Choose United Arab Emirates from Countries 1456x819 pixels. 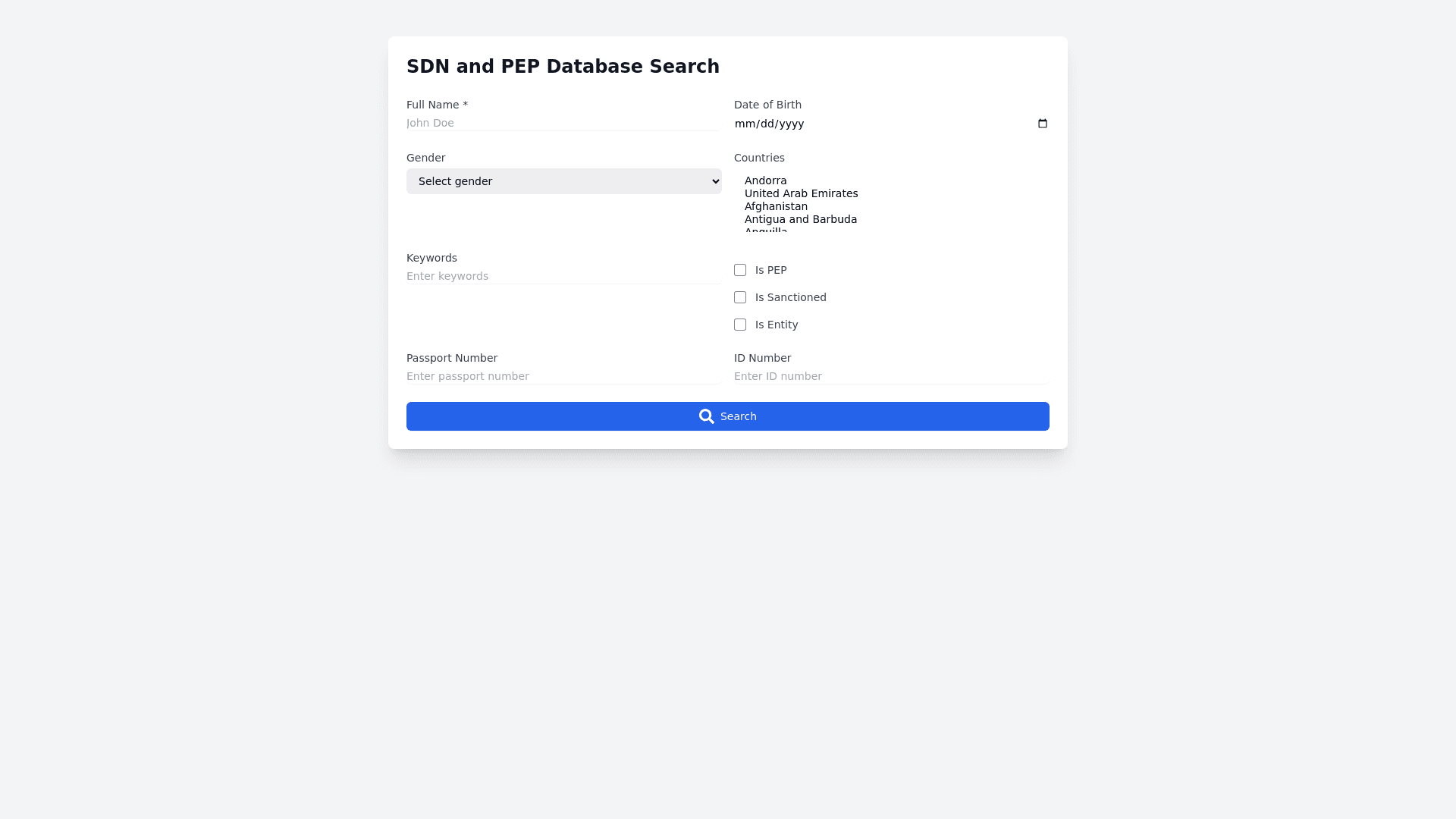tap(801, 193)
